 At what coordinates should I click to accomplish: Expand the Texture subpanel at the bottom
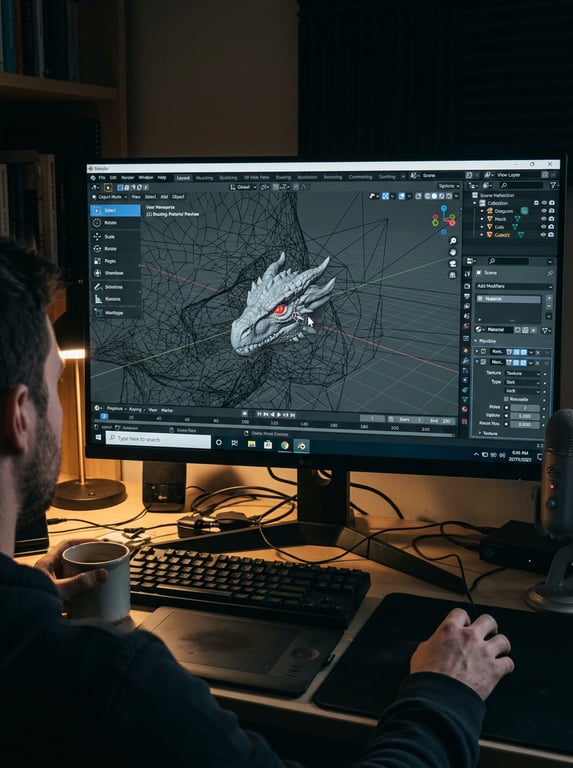pyautogui.click(x=480, y=433)
